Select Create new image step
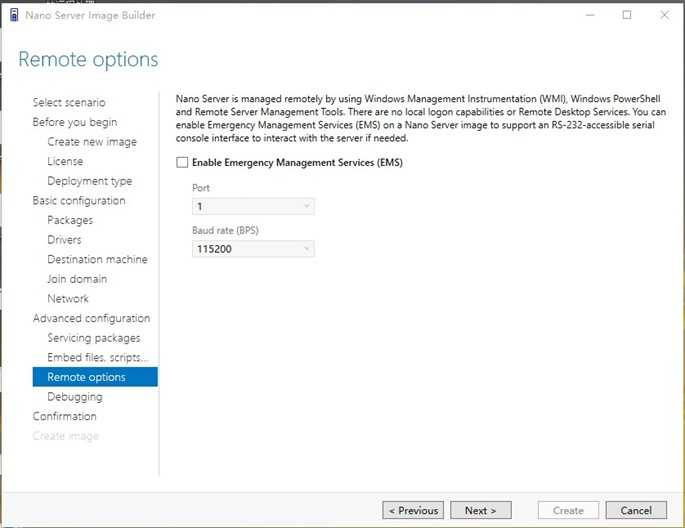Screen dimensions: 685x528 coord(92,141)
